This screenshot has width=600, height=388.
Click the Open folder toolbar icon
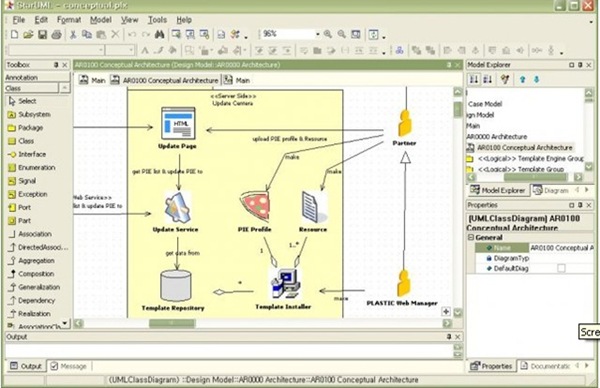[28, 34]
